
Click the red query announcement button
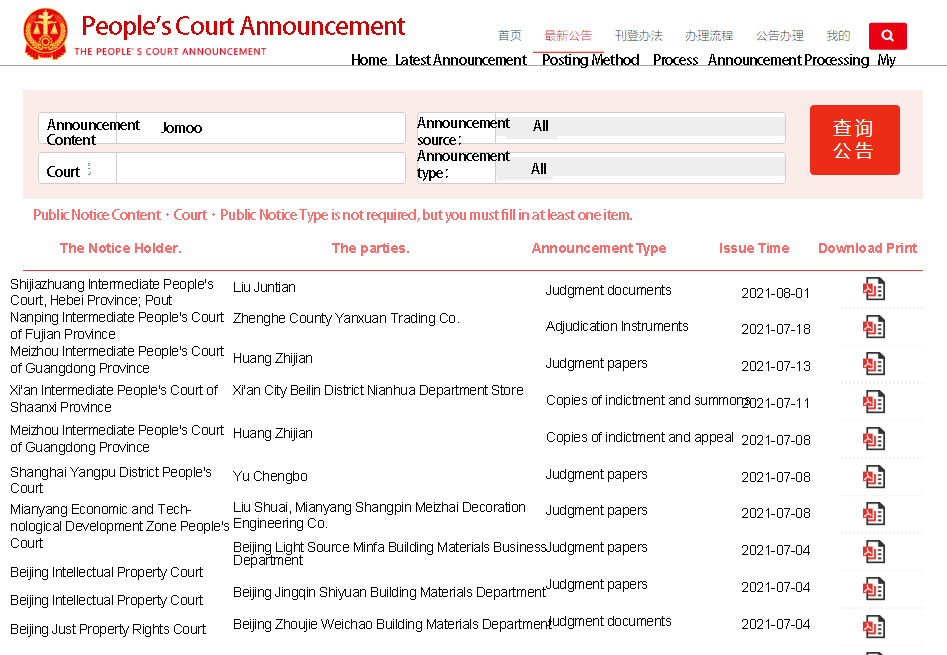click(x=854, y=140)
